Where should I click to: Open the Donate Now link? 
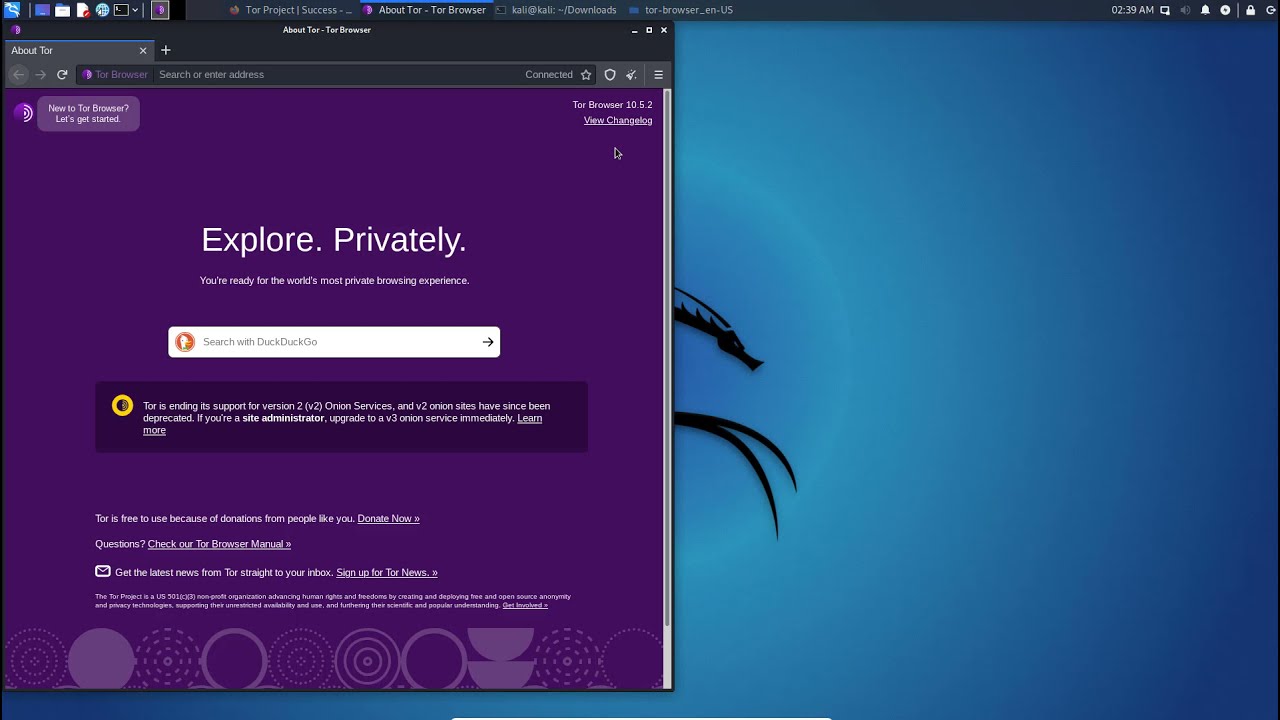[x=388, y=518]
